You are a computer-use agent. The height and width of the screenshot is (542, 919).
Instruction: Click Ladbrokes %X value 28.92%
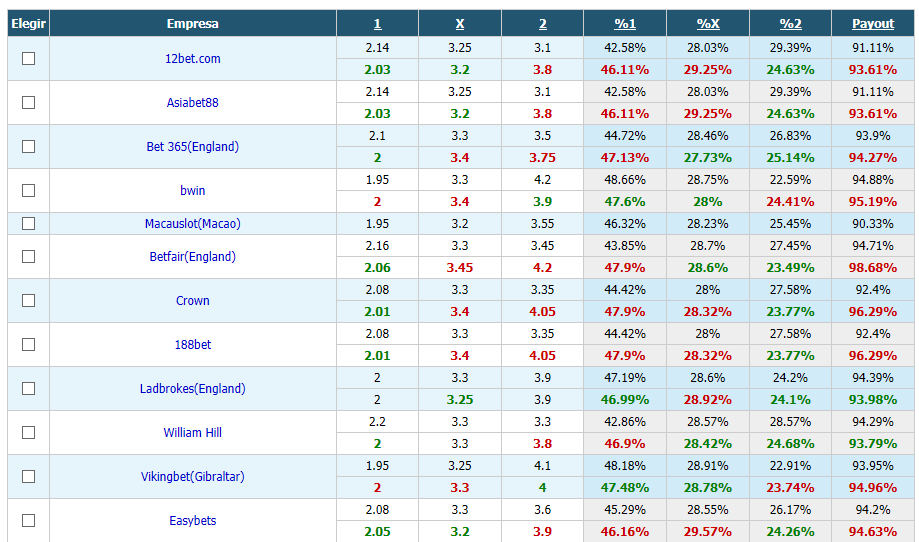coord(708,400)
